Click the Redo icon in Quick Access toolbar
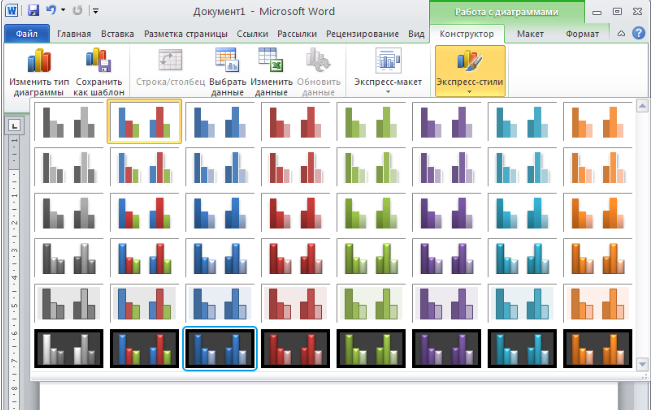 click(78, 11)
